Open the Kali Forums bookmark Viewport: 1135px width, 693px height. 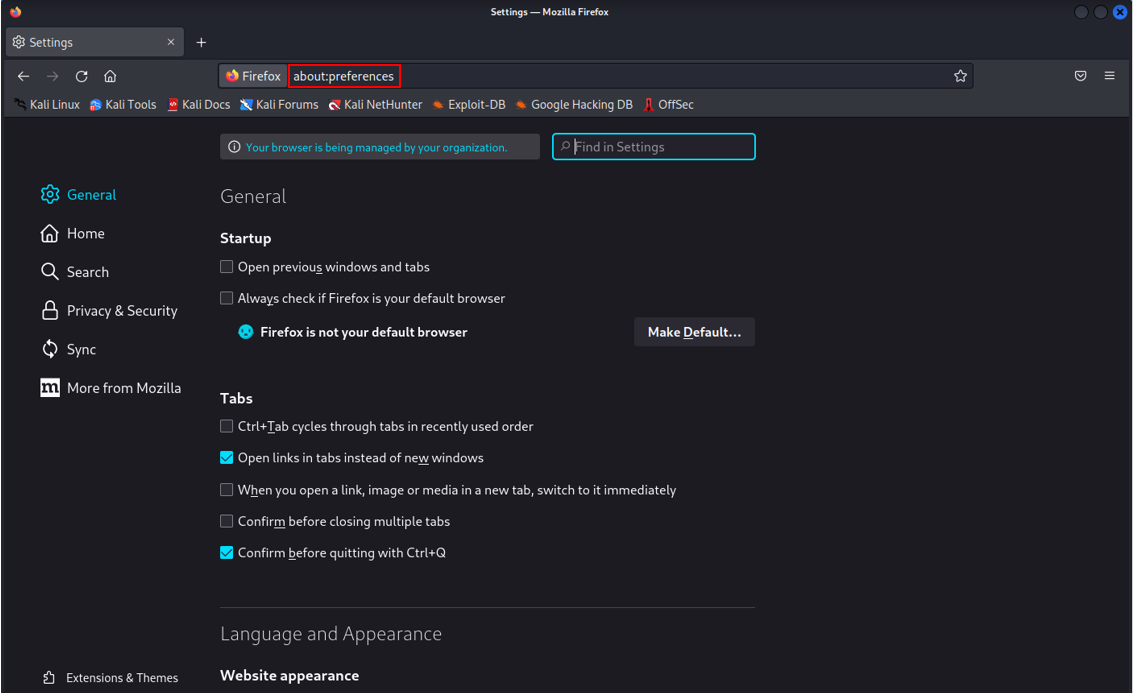(x=279, y=104)
